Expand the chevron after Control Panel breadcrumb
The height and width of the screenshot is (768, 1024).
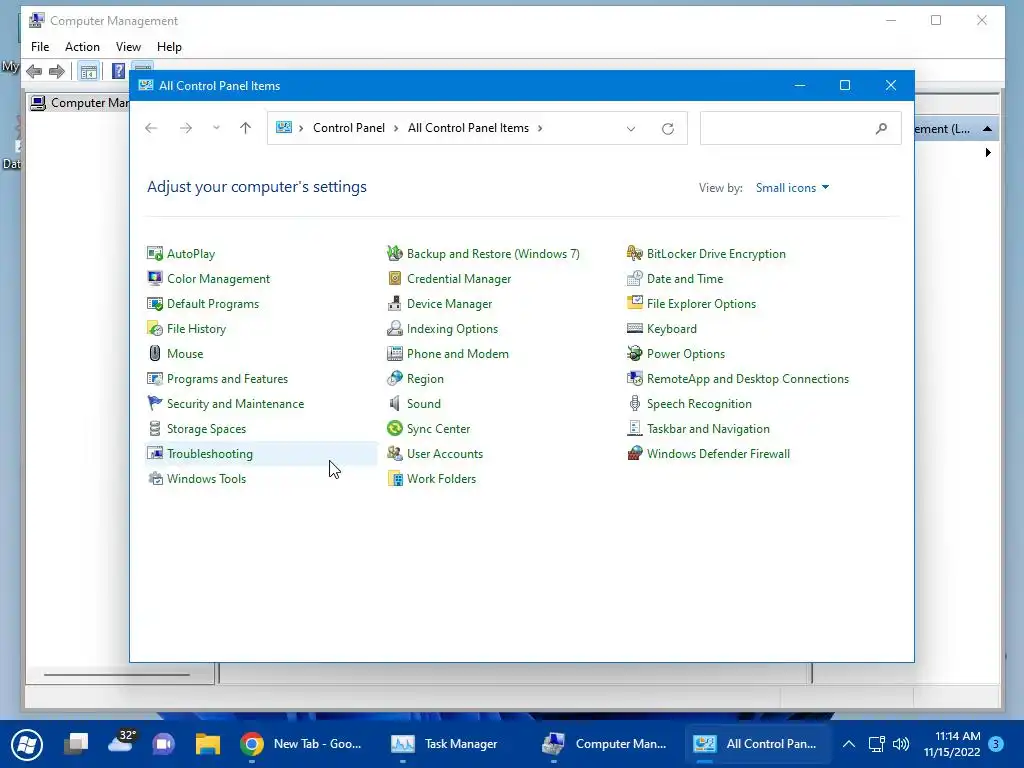396,128
